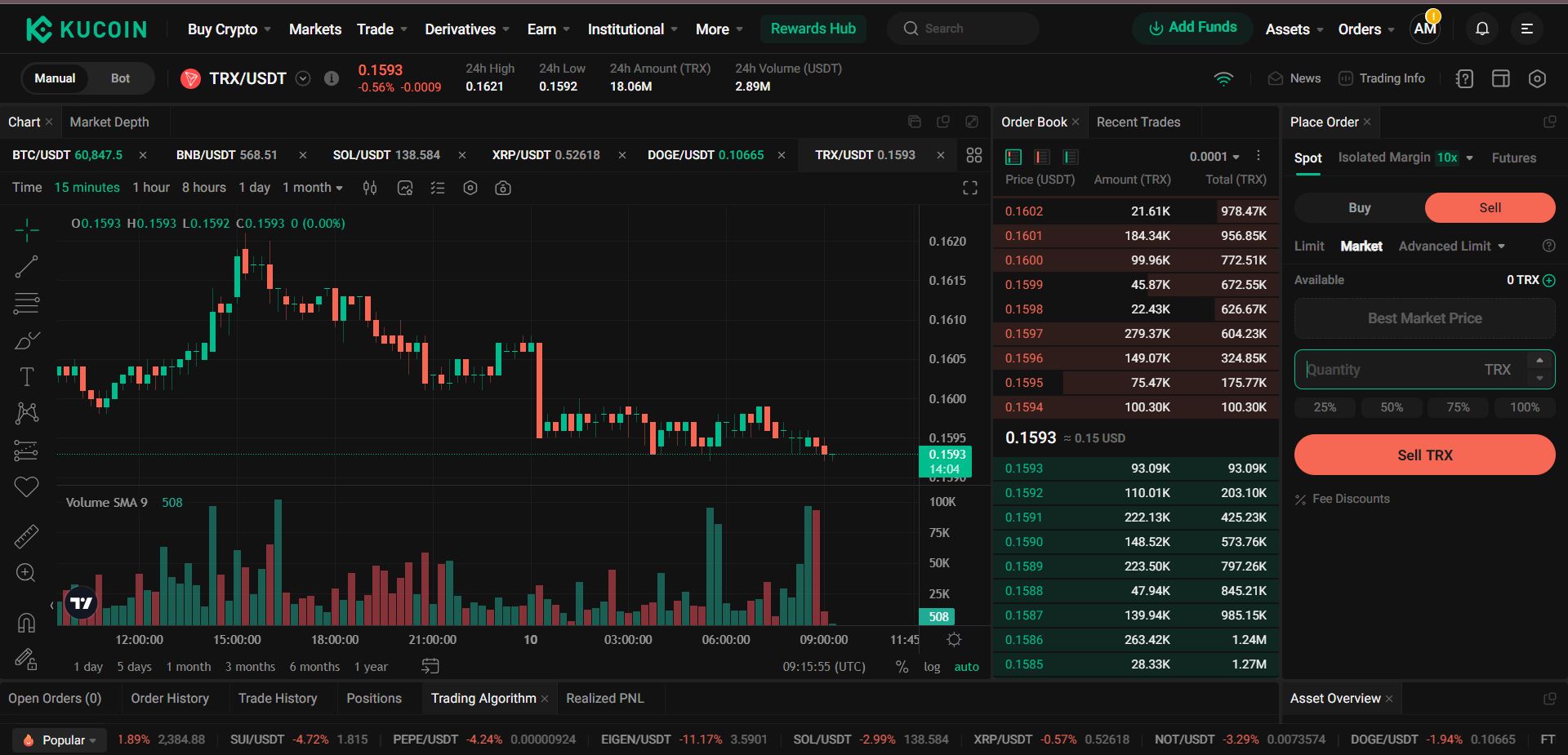Open the Earn dropdown menu
This screenshot has width=1568, height=755.
[x=549, y=29]
